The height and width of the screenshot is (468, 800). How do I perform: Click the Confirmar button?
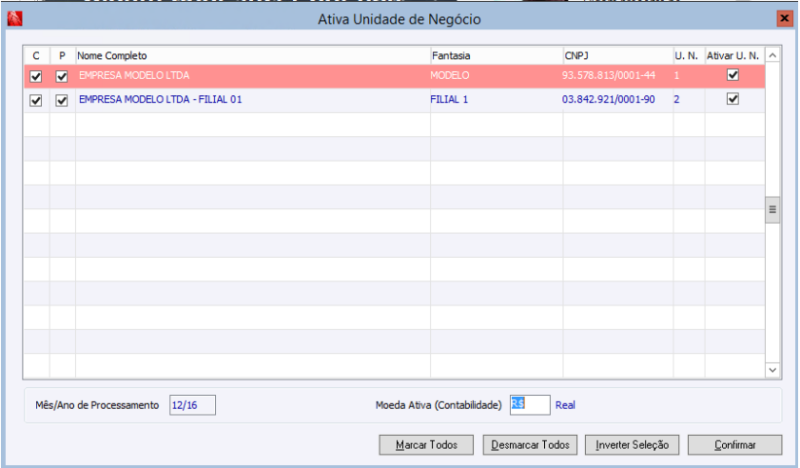(735, 445)
